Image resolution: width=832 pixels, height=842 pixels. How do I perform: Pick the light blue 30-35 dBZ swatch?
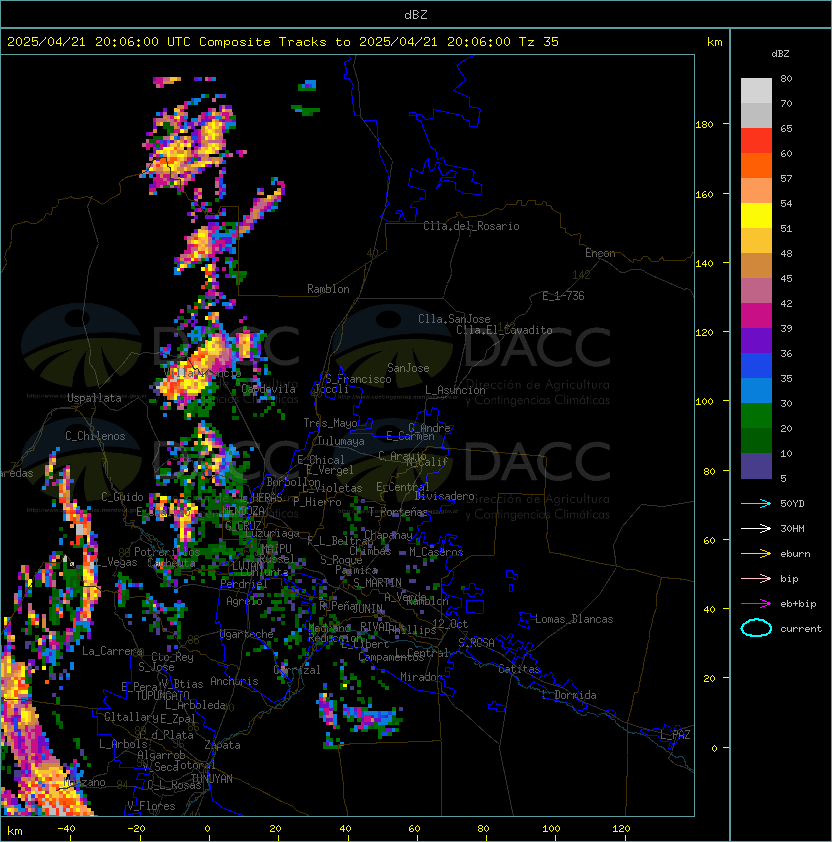[x=756, y=391]
